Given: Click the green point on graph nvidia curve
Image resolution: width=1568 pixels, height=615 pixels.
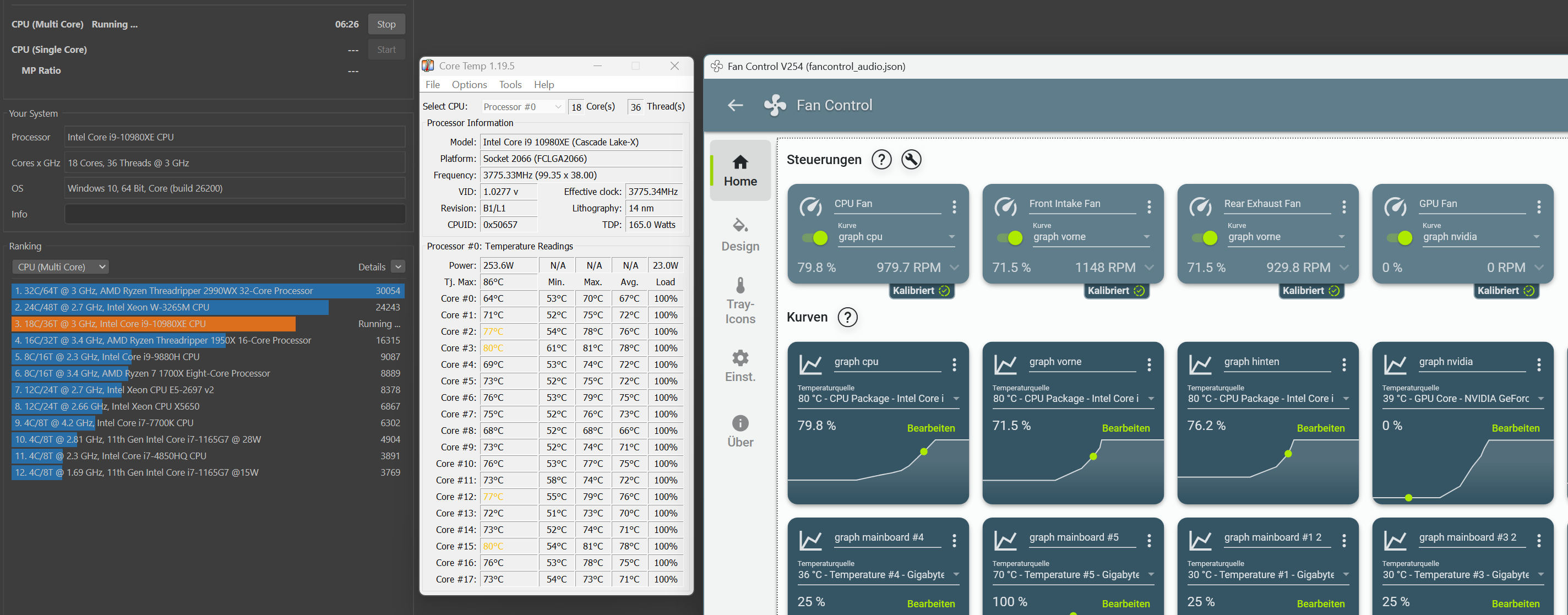Looking at the screenshot, I should pyautogui.click(x=1408, y=498).
